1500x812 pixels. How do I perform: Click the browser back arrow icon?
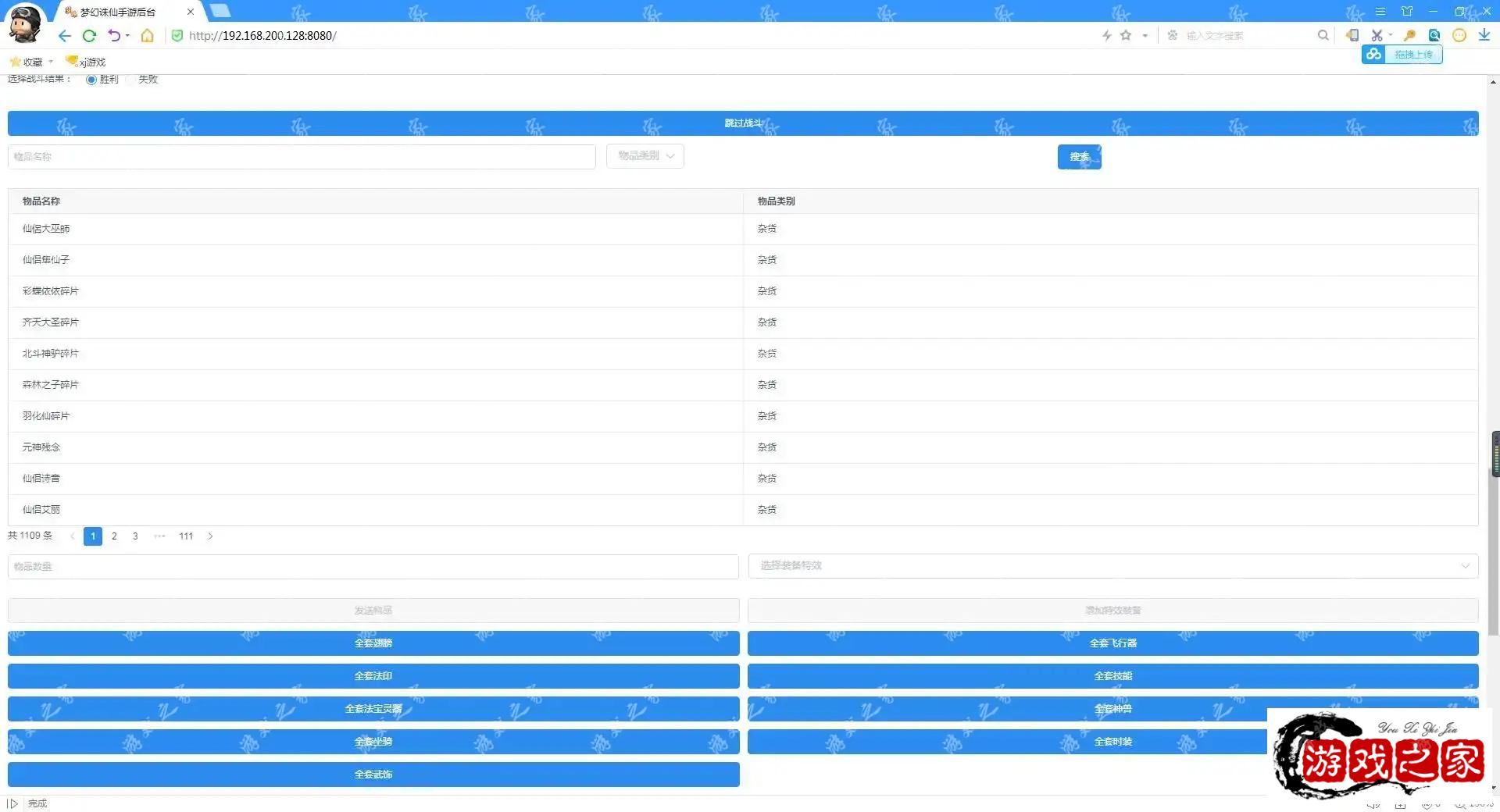(65, 36)
